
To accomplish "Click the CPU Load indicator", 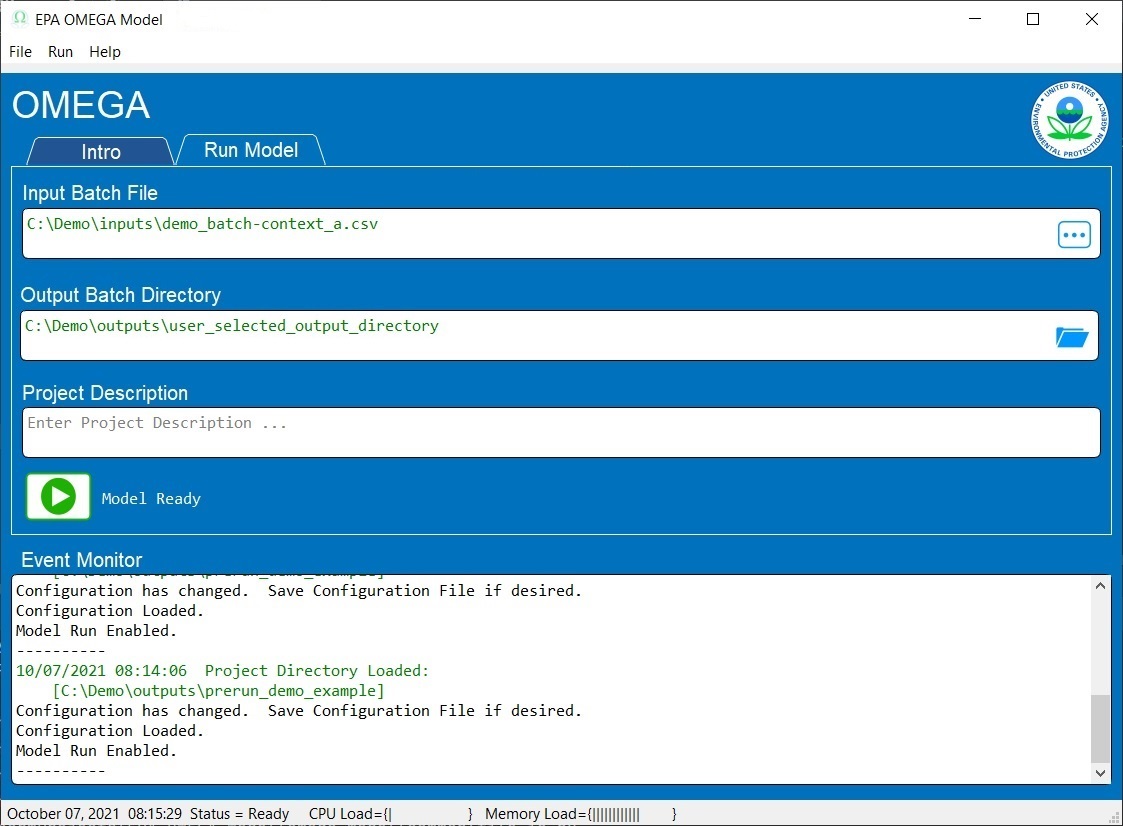I will click(x=391, y=814).
